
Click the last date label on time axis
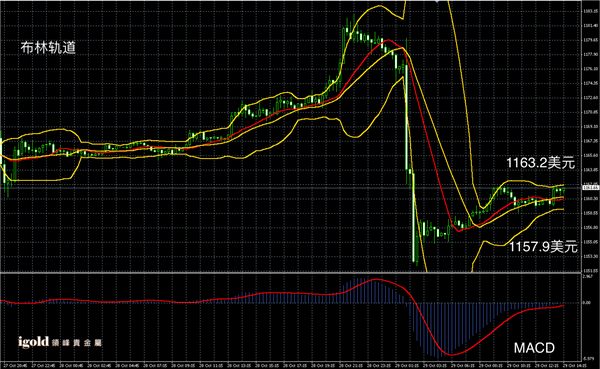575,366
